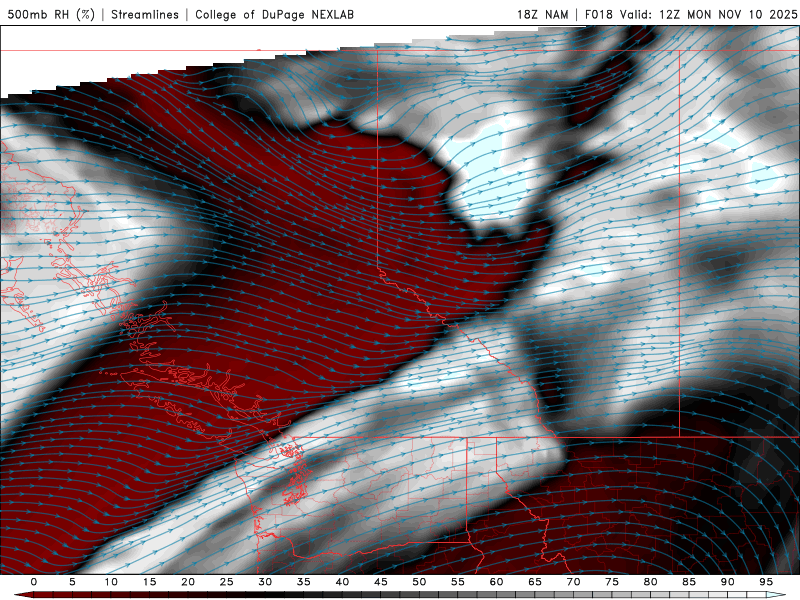Click the '35' colorbar scale label
This screenshot has height=600, width=800.
pyautogui.click(x=304, y=582)
